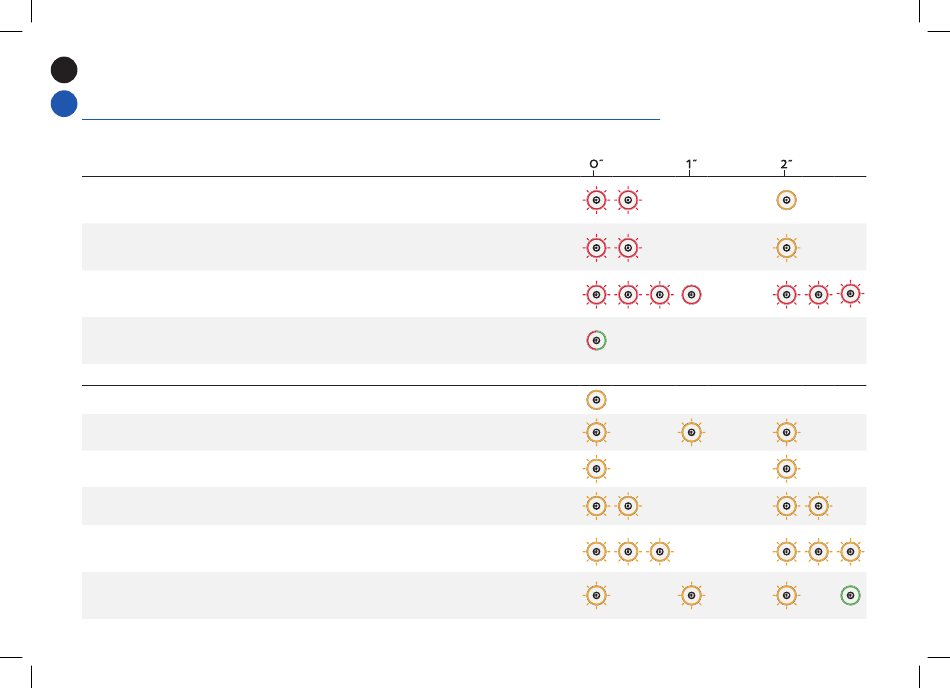Click the last row's blinking orange indicator under 2"

(x=786, y=595)
